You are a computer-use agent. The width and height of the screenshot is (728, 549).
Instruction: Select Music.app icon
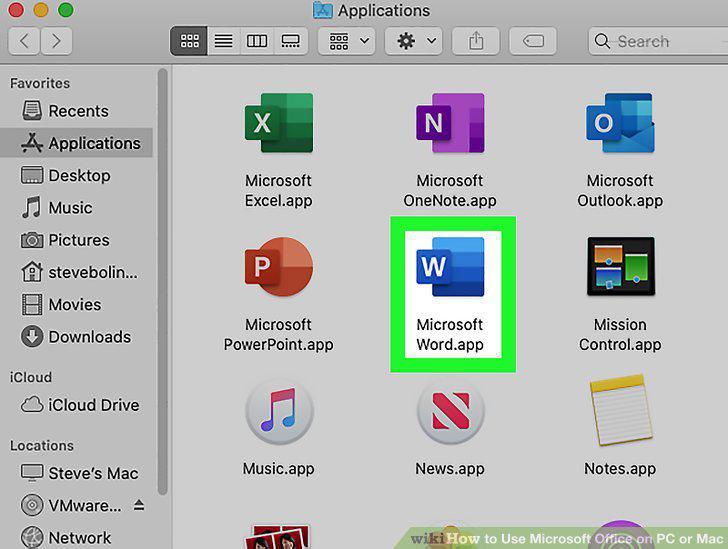coord(280,411)
